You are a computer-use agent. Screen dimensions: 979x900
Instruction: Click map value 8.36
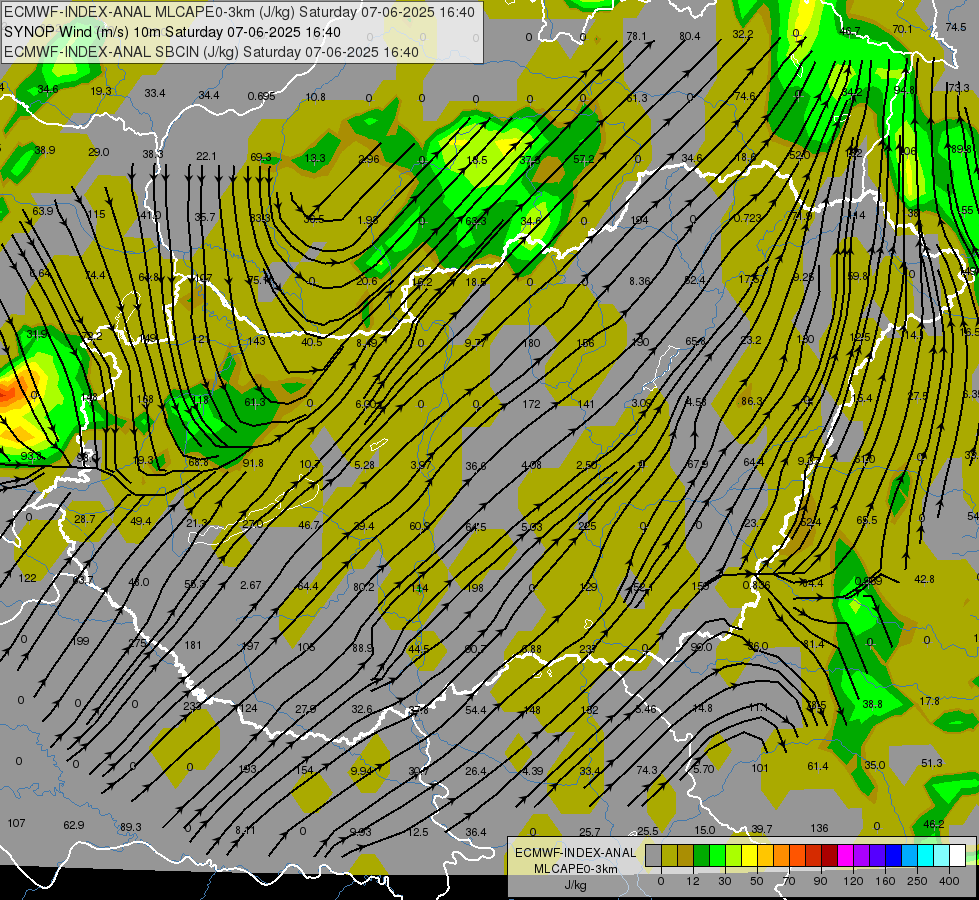pos(639,281)
